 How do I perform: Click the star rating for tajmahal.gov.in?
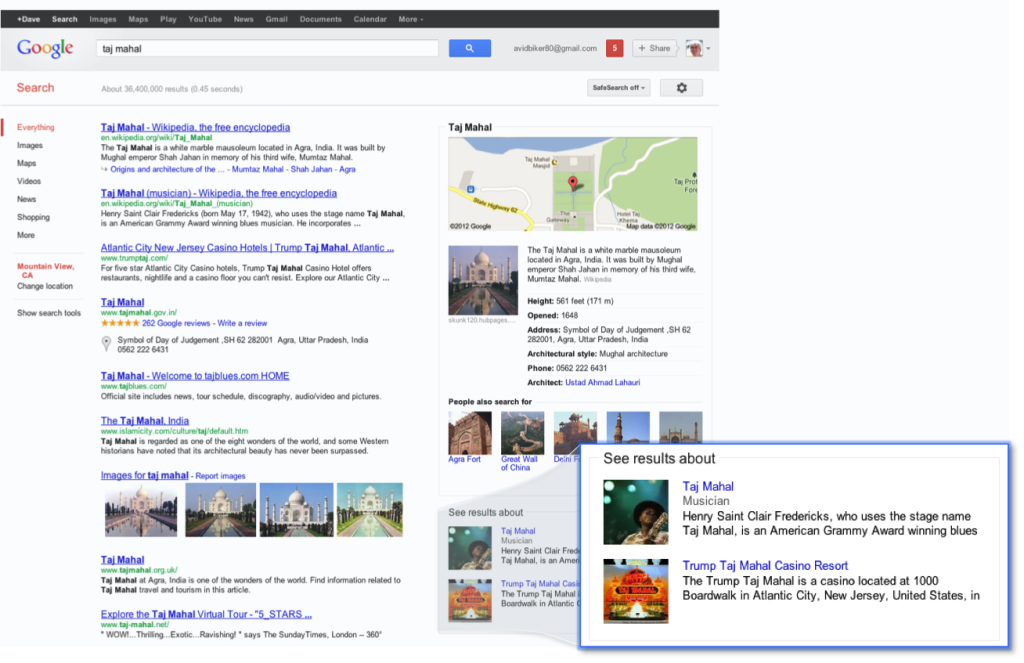tap(120, 323)
